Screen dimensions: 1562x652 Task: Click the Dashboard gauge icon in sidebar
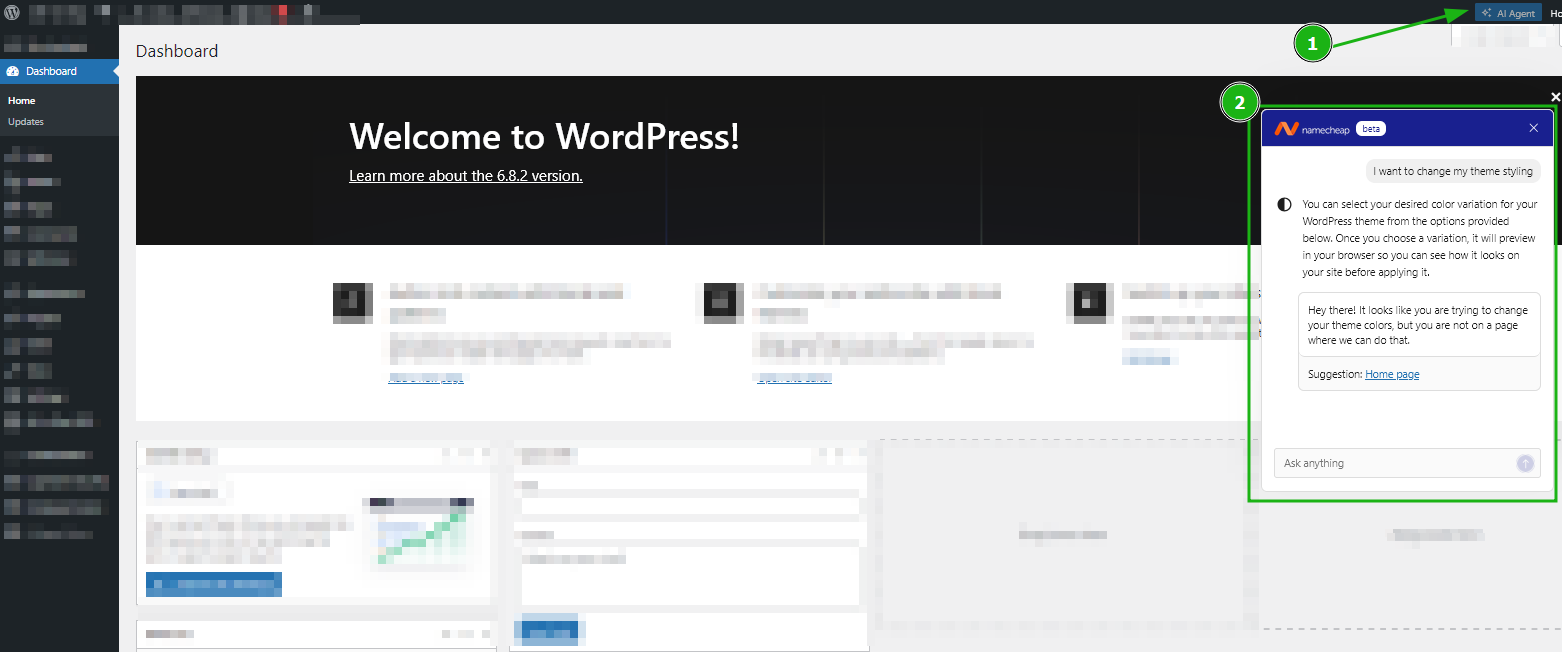coord(13,72)
